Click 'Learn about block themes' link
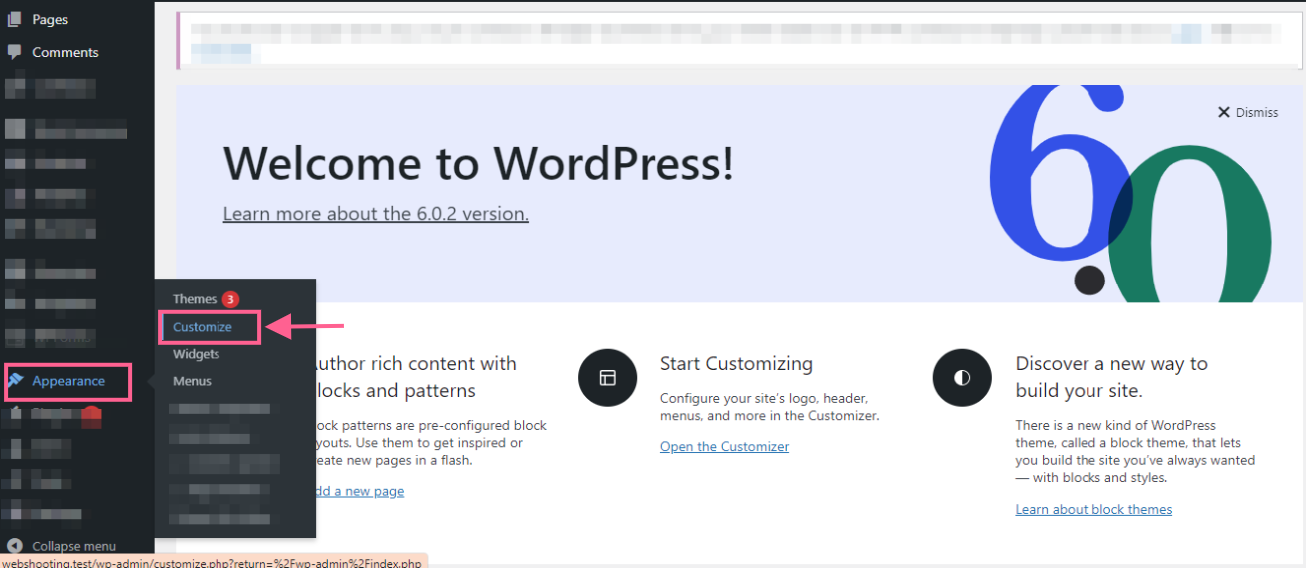Screen dimensions: 1306x568 [1094, 510]
